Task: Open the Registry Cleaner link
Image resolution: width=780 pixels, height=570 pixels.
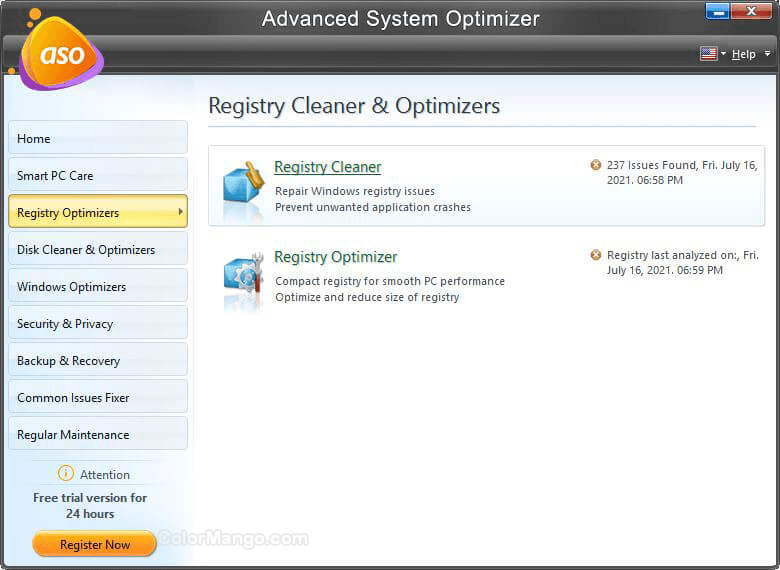Action: [x=327, y=167]
